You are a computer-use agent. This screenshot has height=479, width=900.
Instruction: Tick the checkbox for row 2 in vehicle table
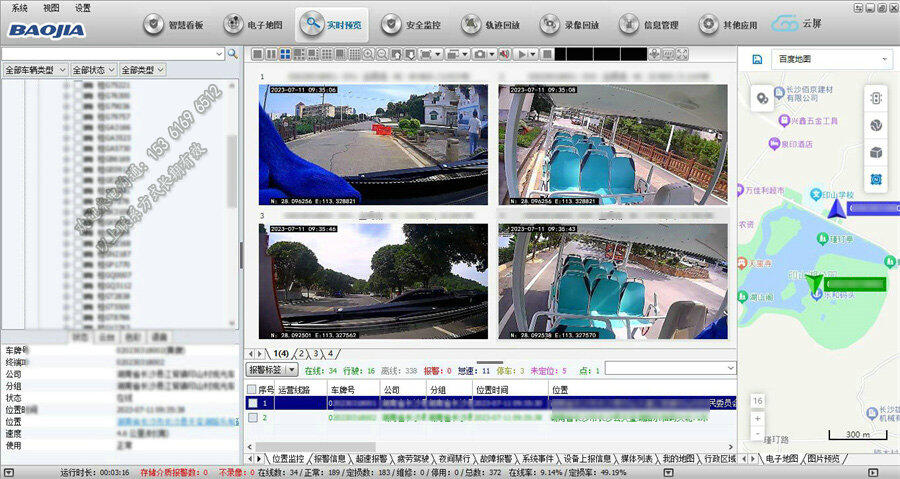click(252, 418)
